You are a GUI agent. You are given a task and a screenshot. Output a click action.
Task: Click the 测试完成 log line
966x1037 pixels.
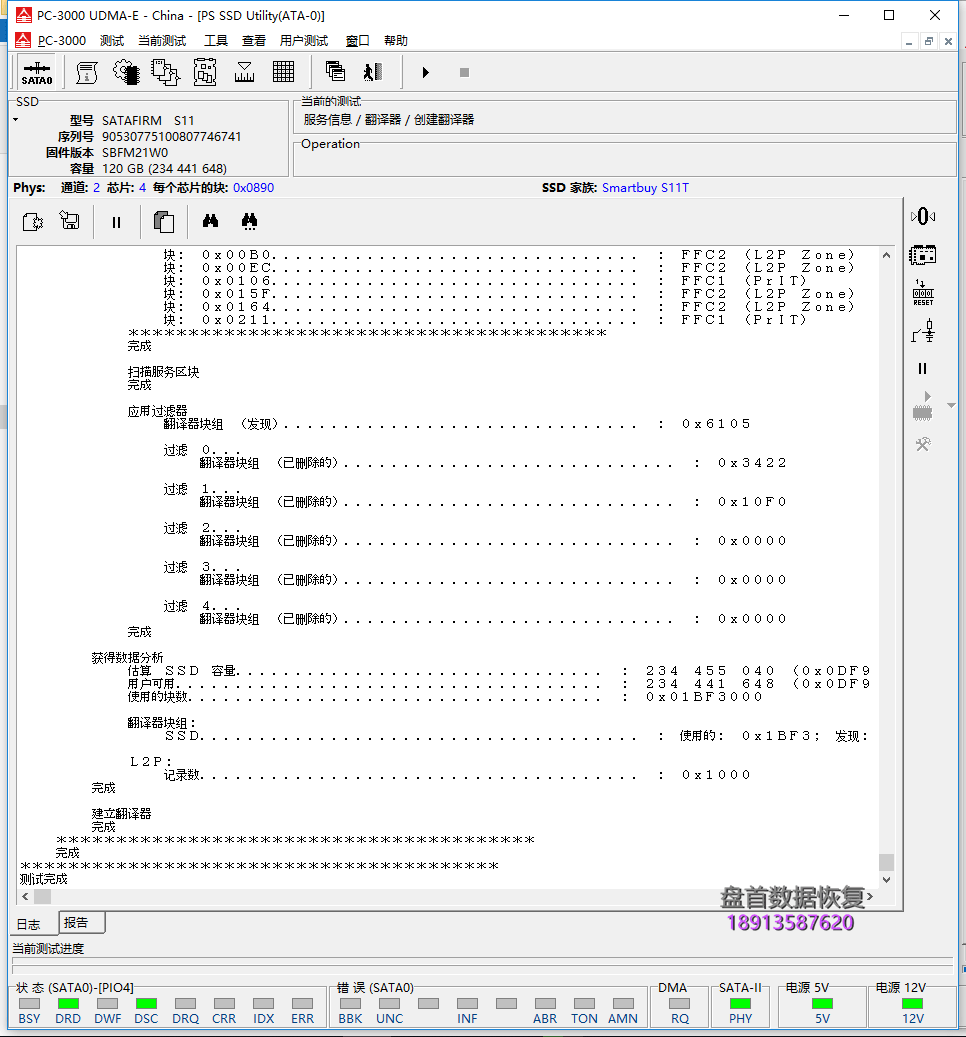point(44,879)
